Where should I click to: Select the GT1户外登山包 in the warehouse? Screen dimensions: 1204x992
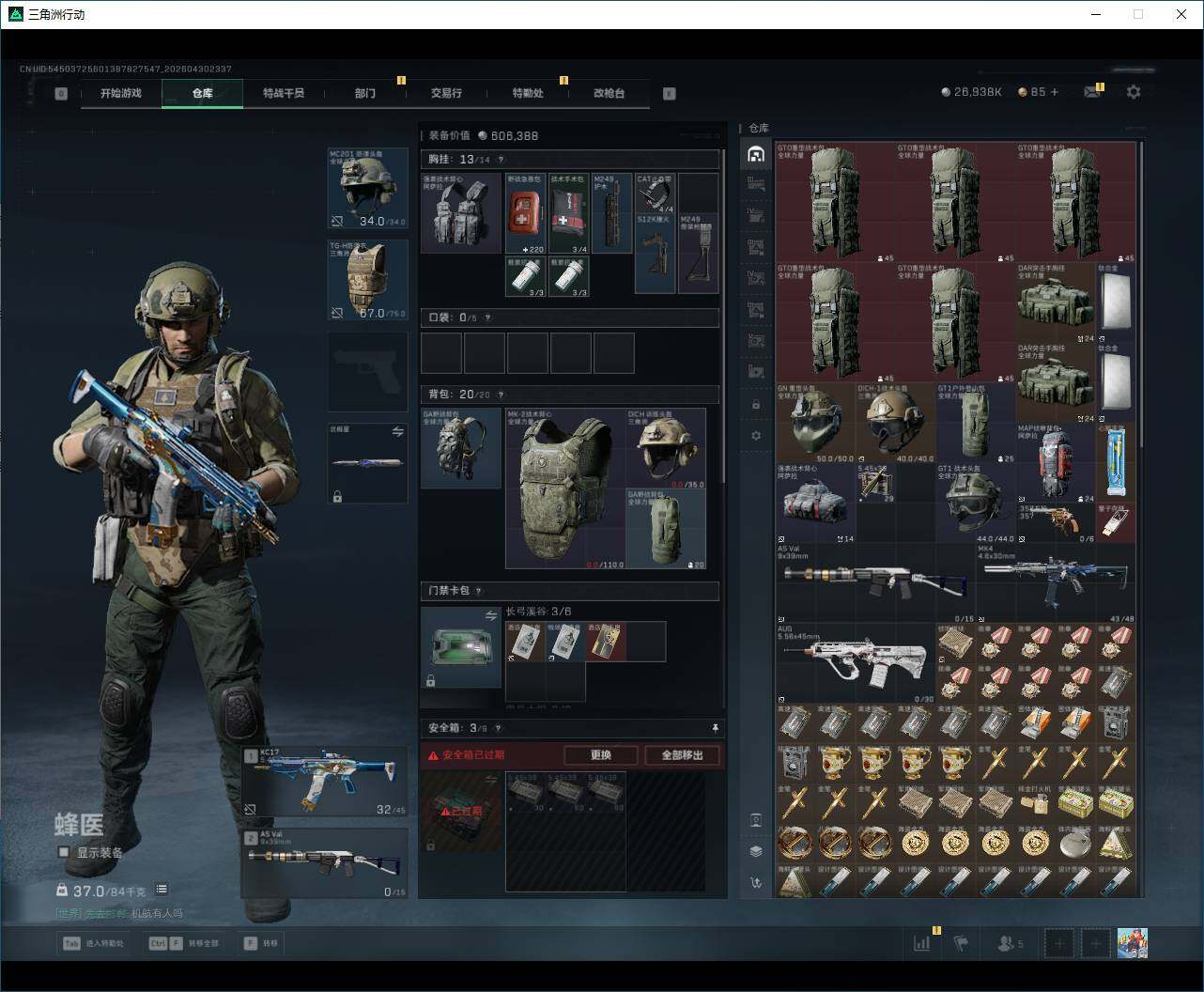coord(977,424)
